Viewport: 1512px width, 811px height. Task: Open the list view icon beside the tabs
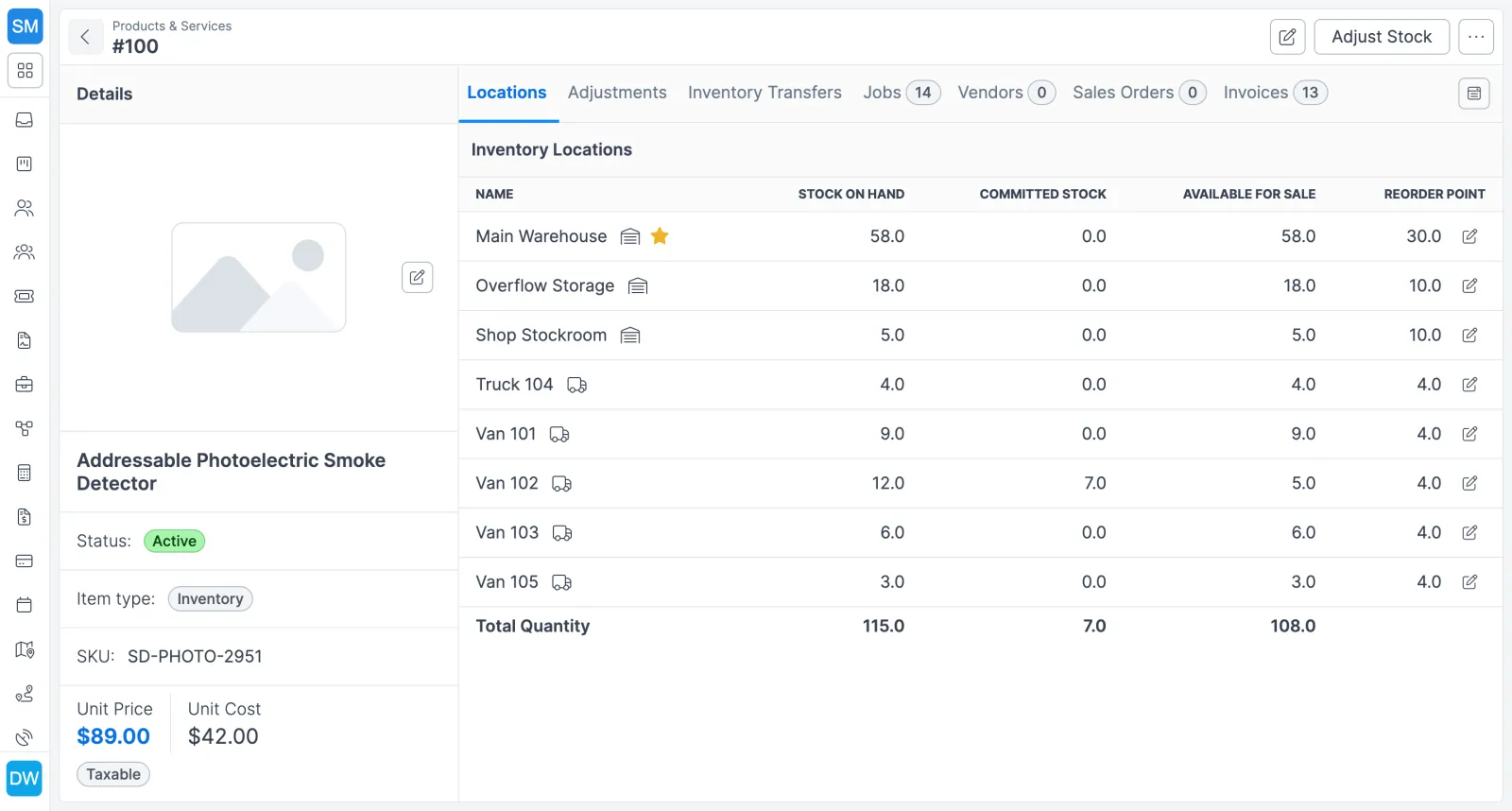pyautogui.click(x=1474, y=93)
